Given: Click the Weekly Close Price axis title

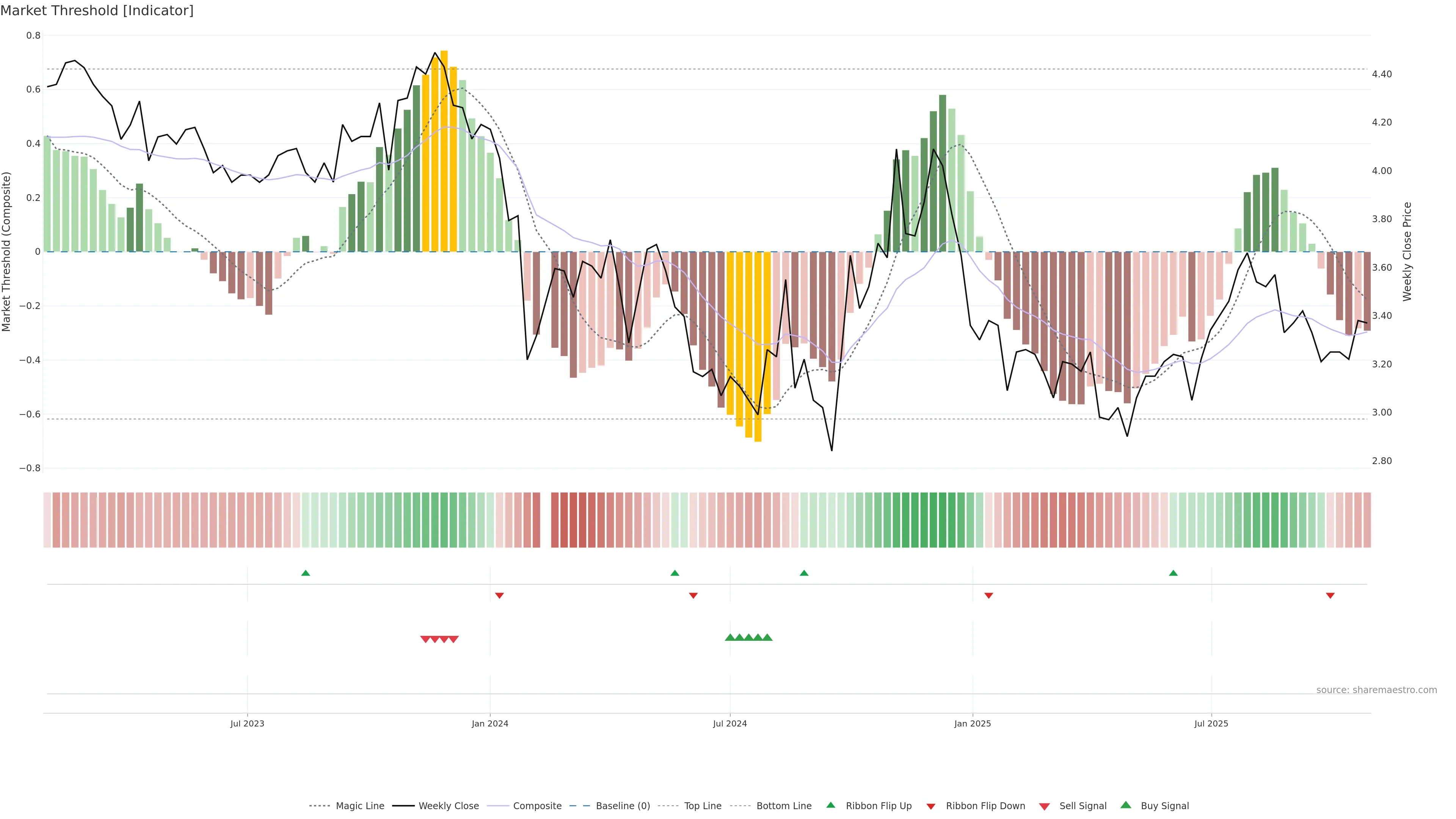Looking at the screenshot, I should pos(1407,251).
